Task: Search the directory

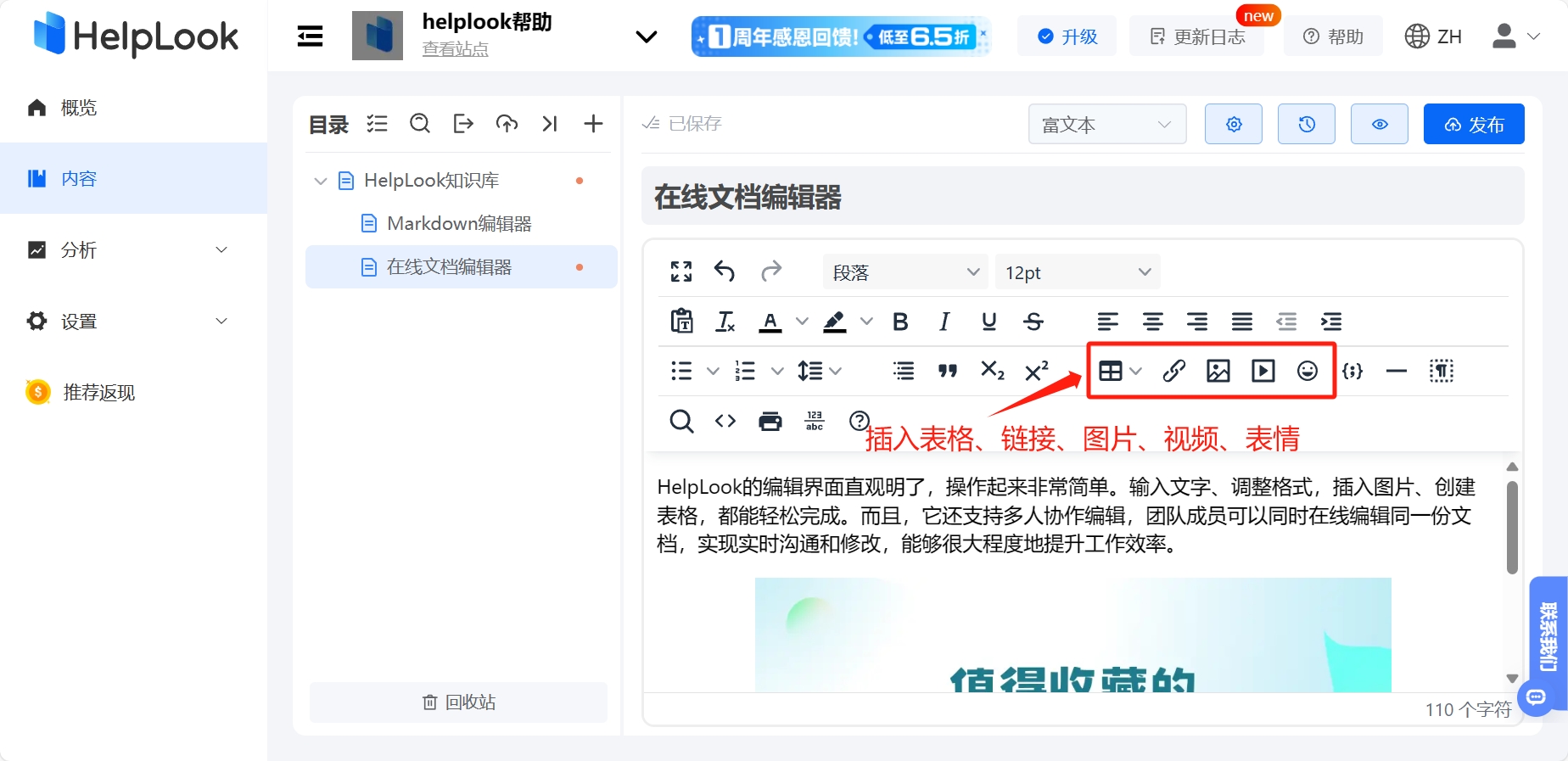Action: coord(420,124)
